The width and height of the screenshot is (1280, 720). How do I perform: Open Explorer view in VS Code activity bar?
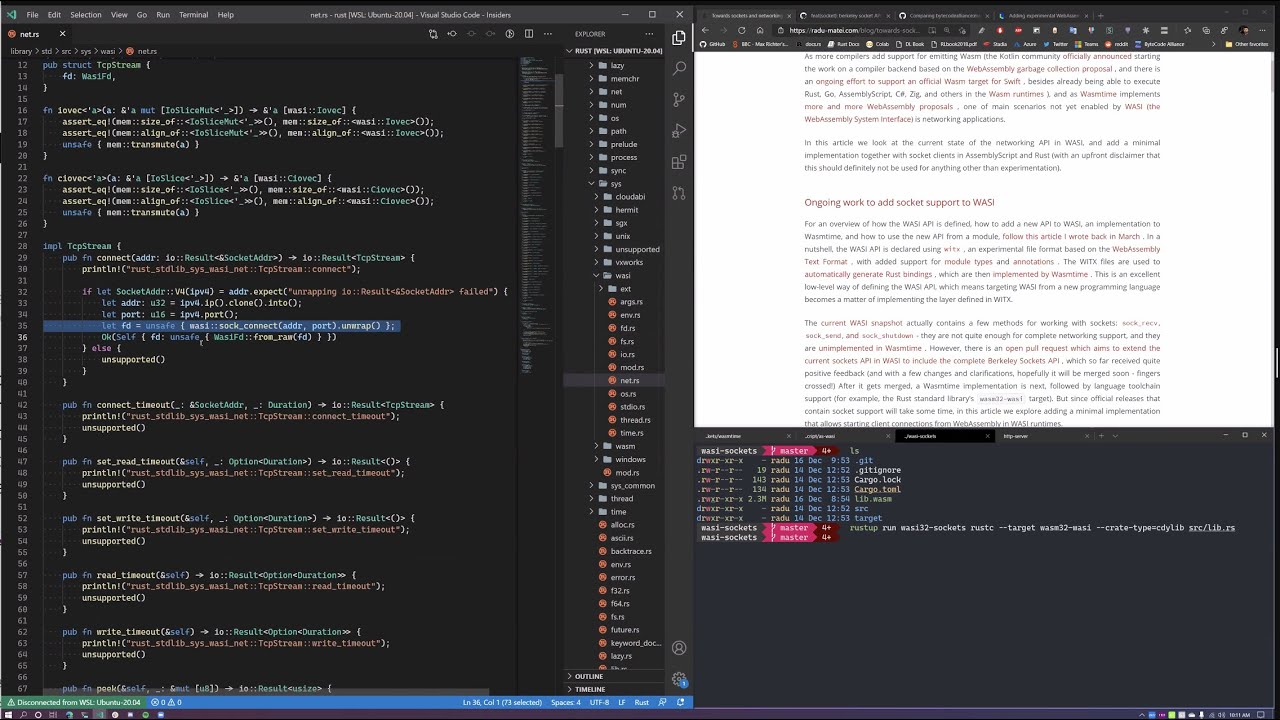click(x=679, y=38)
